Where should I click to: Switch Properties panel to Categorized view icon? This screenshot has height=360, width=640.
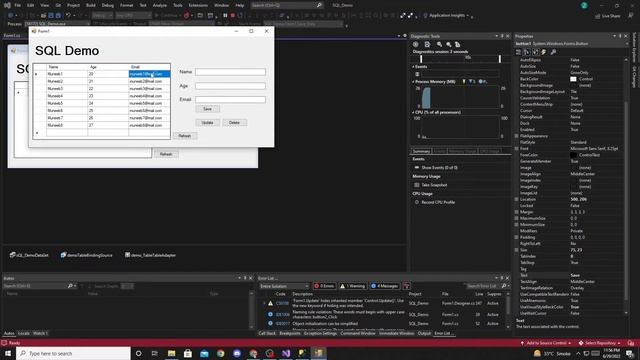click(518, 52)
